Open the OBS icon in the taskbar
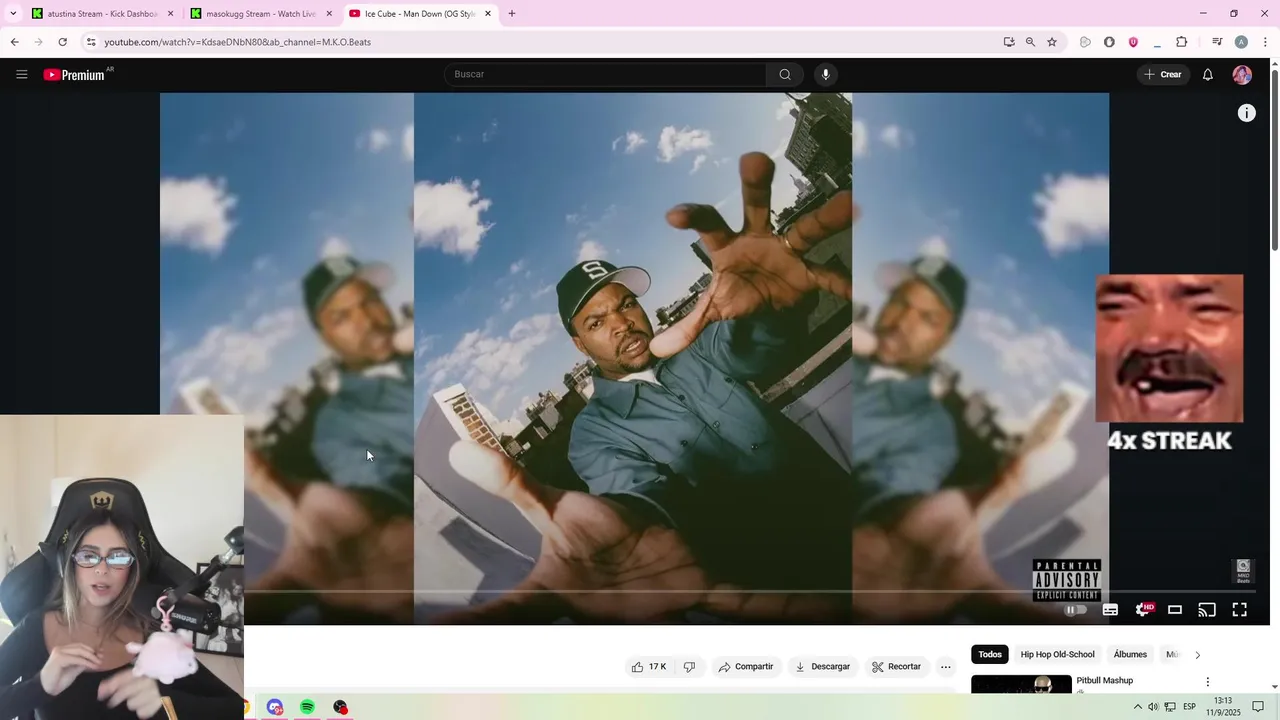 tap(340, 707)
